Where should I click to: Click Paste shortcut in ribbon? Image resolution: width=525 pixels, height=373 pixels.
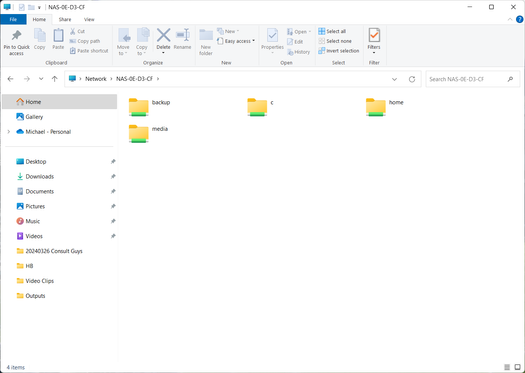(89, 51)
